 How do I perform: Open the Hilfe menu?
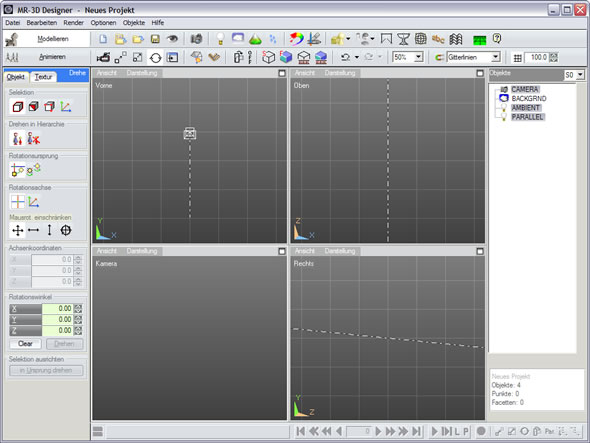[158, 23]
